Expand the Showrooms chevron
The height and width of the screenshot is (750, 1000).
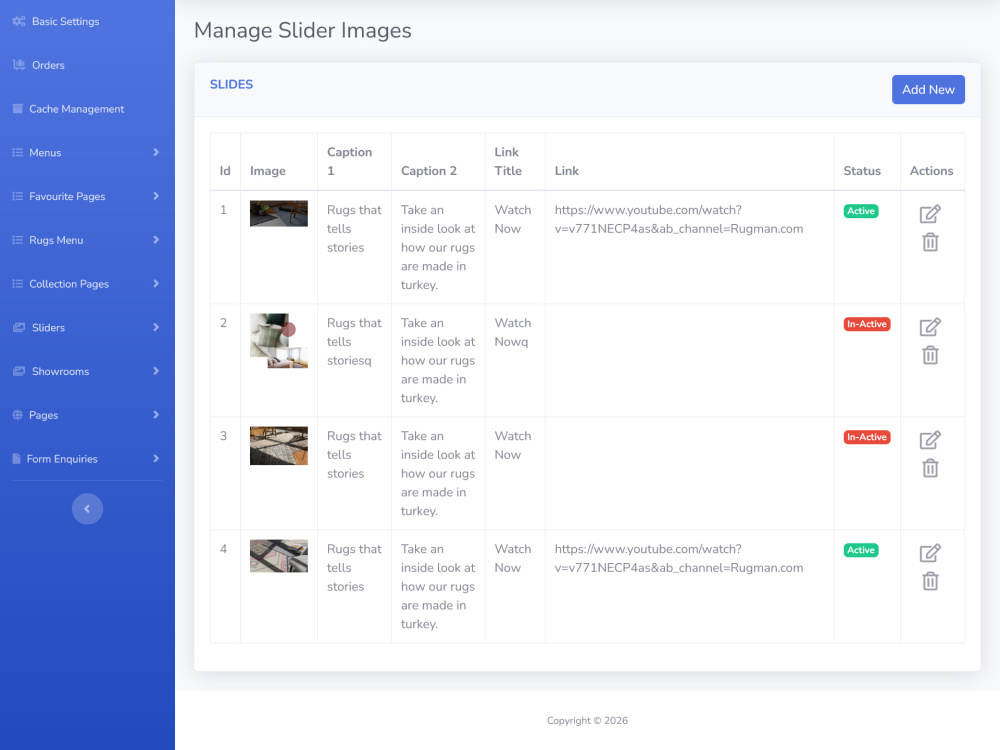point(156,371)
